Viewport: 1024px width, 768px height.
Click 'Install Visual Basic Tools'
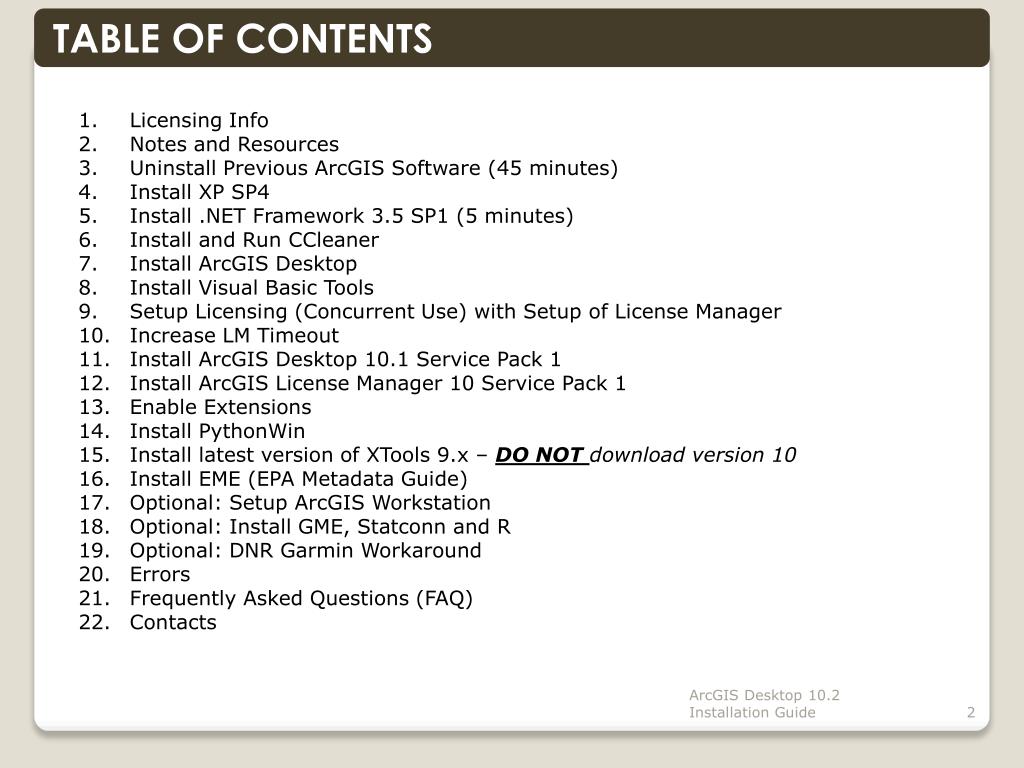[x=252, y=287]
